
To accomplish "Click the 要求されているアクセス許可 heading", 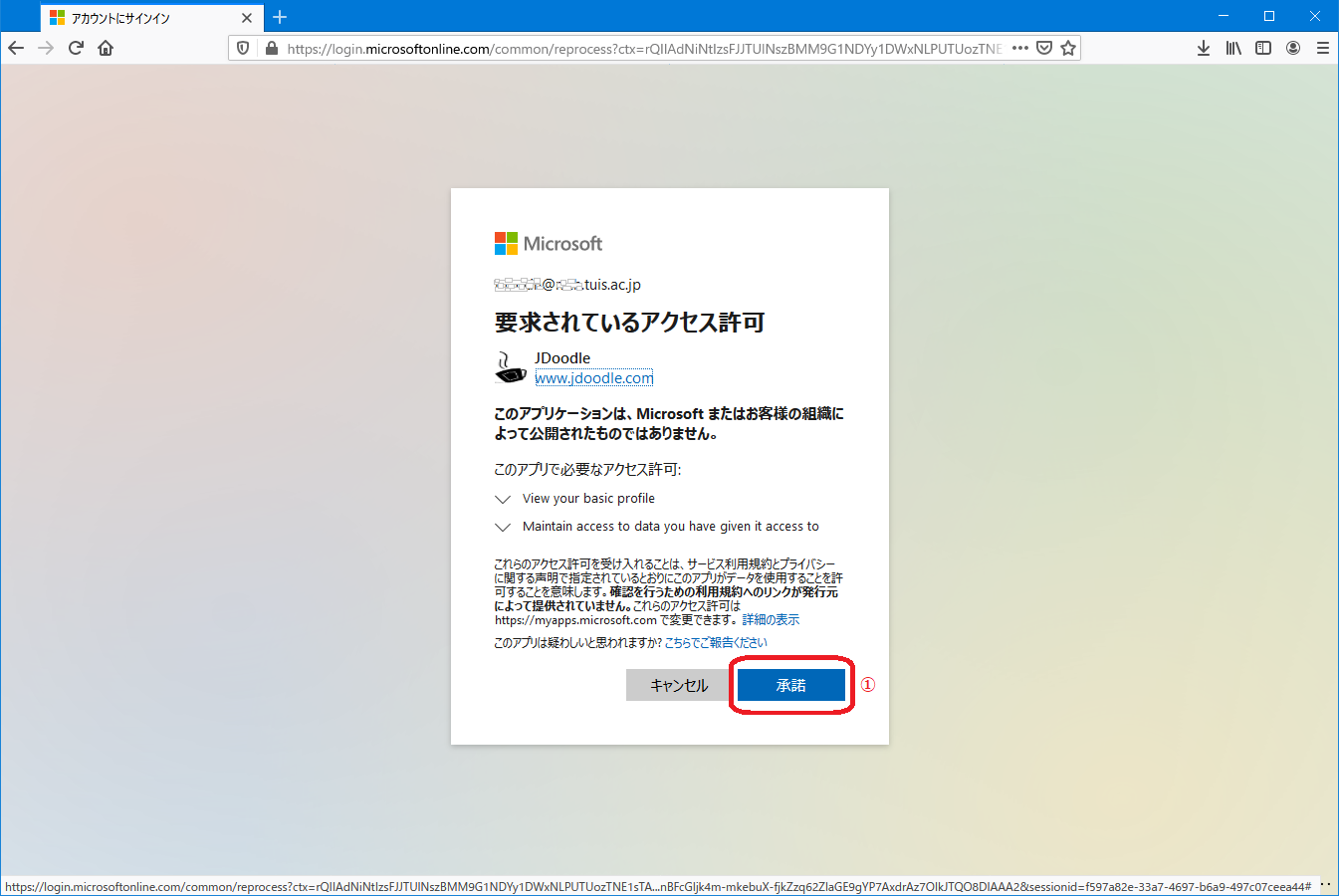I will (629, 323).
